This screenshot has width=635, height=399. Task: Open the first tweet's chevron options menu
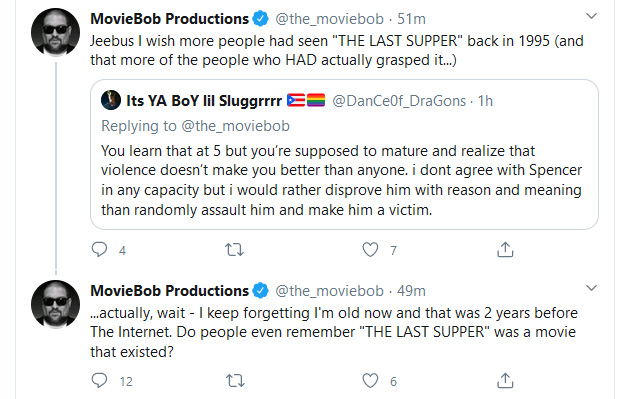point(592,16)
